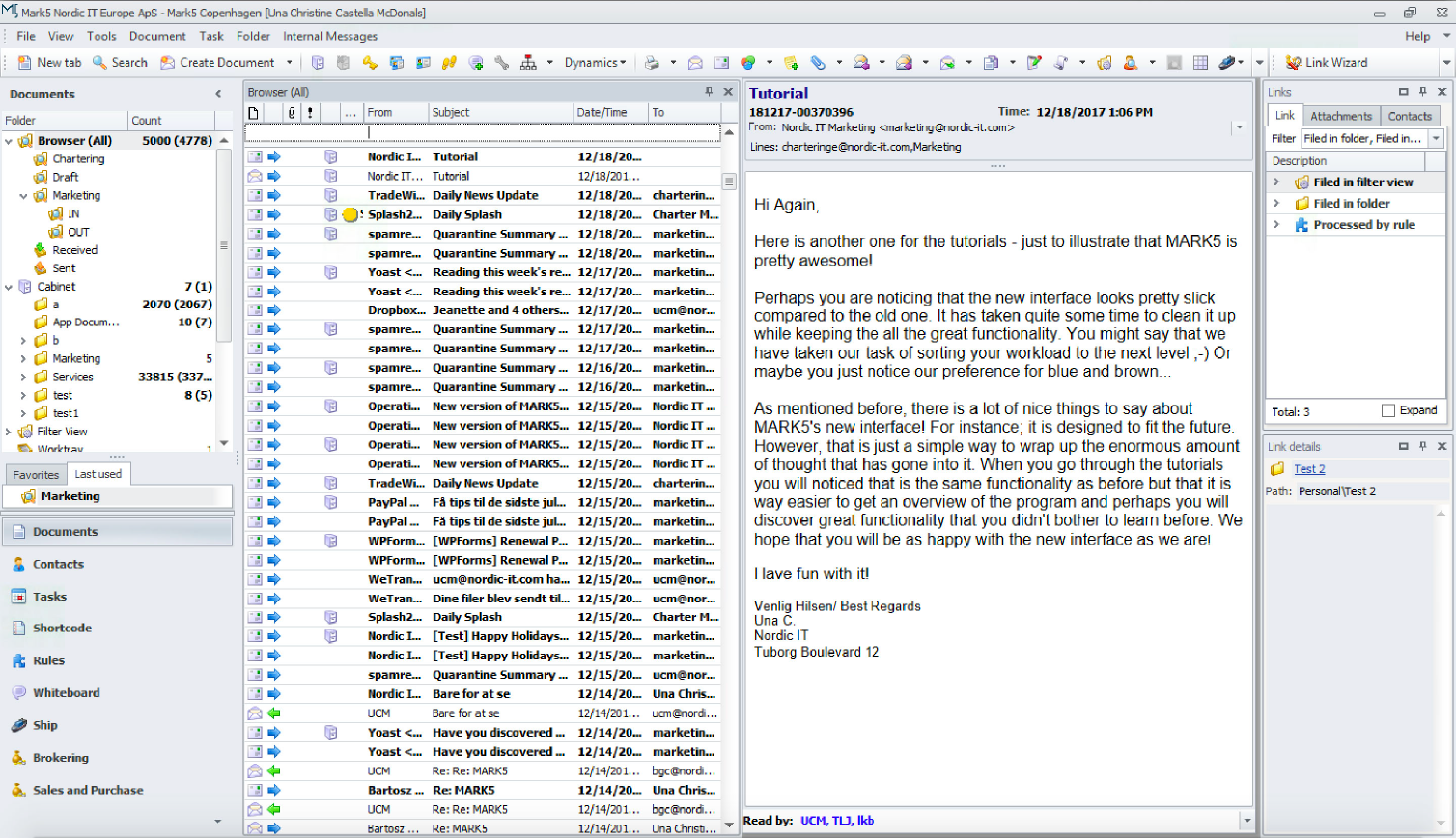Select the Received folder
Viewport: 1456px width, 839px height.
coord(74,250)
